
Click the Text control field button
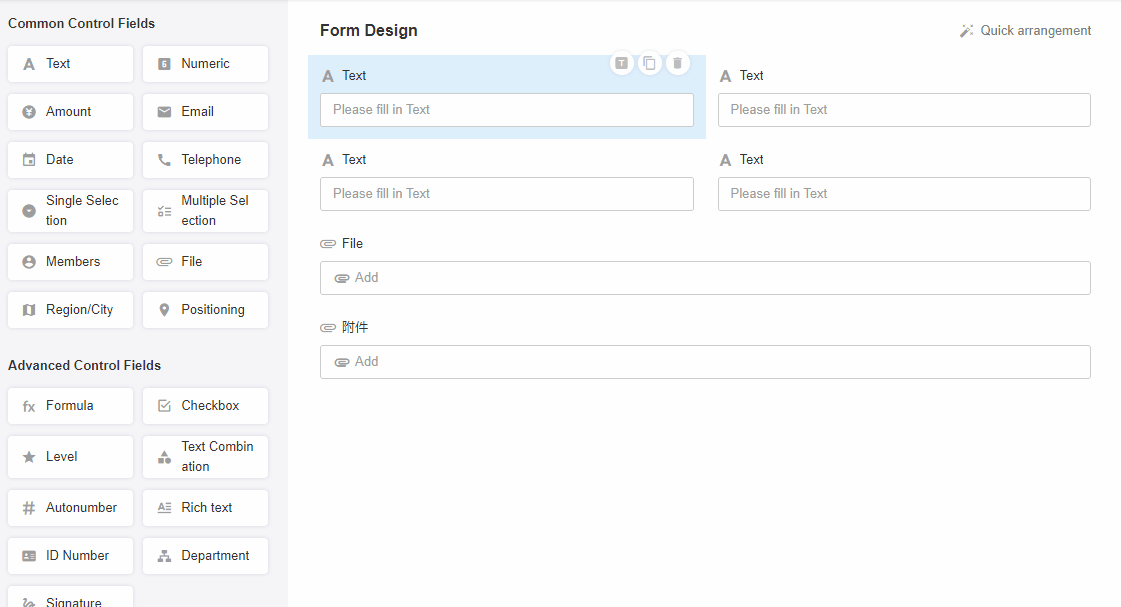coord(70,64)
